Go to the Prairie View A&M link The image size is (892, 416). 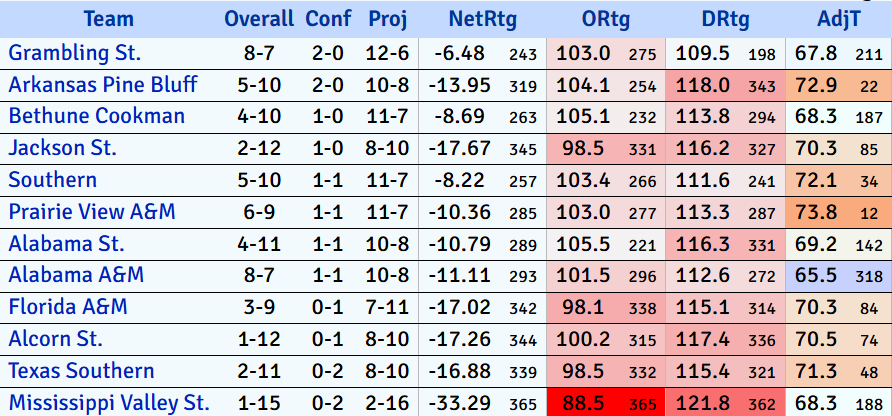92,212
